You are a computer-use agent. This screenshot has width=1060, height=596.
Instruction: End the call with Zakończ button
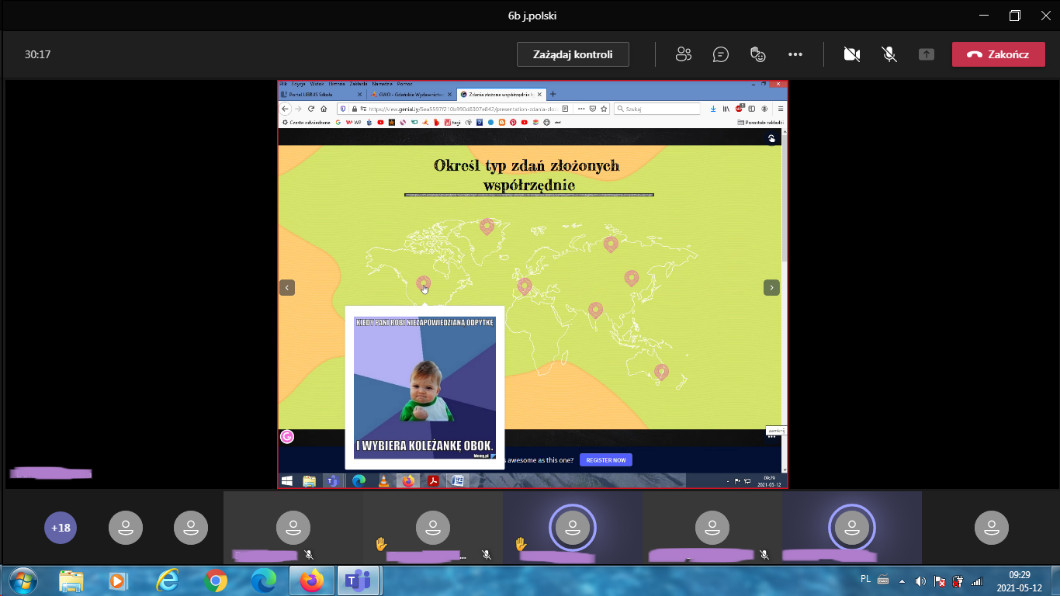pyautogui.click(x=998, y=54)
